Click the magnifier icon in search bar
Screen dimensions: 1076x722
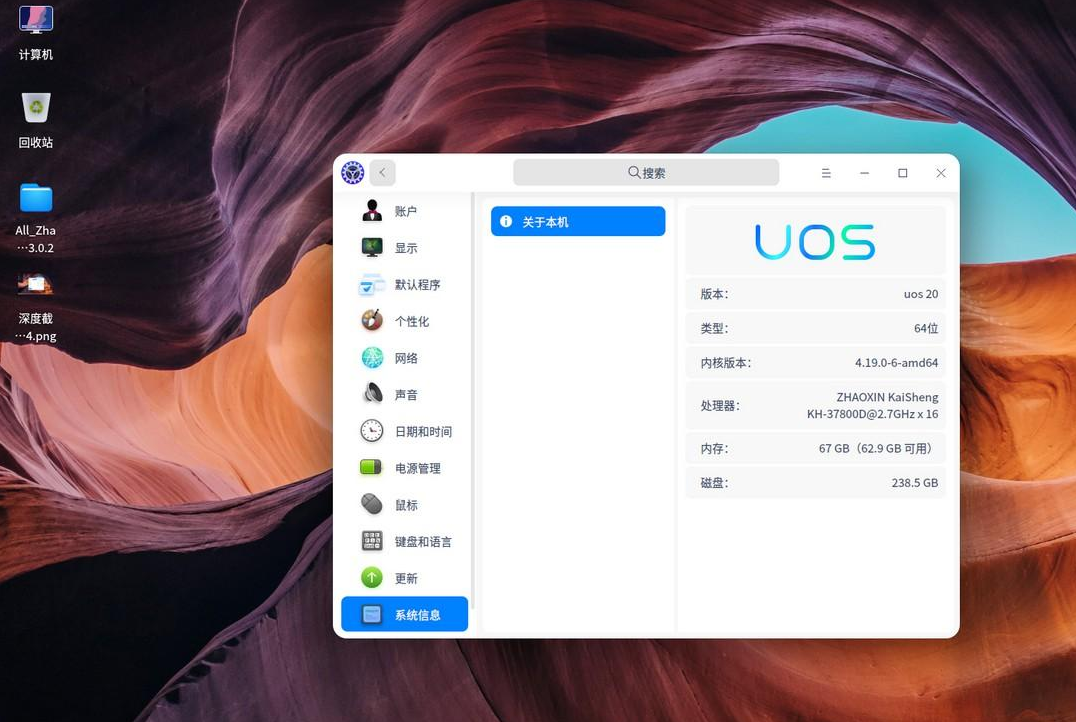[x=634, y=172]
